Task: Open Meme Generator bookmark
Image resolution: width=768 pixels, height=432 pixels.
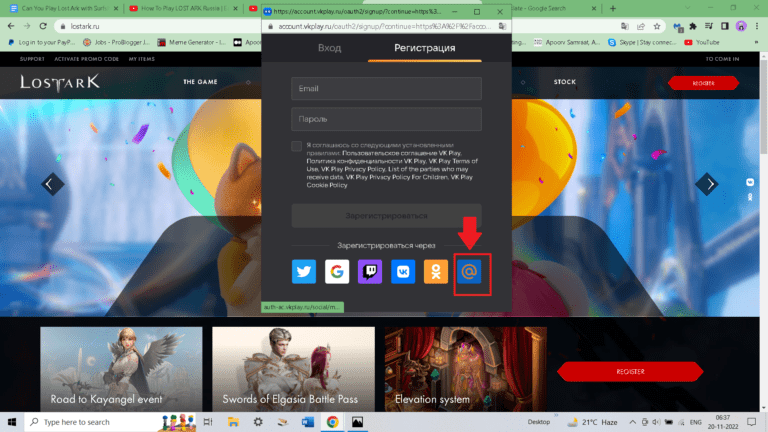Action: 192,43
